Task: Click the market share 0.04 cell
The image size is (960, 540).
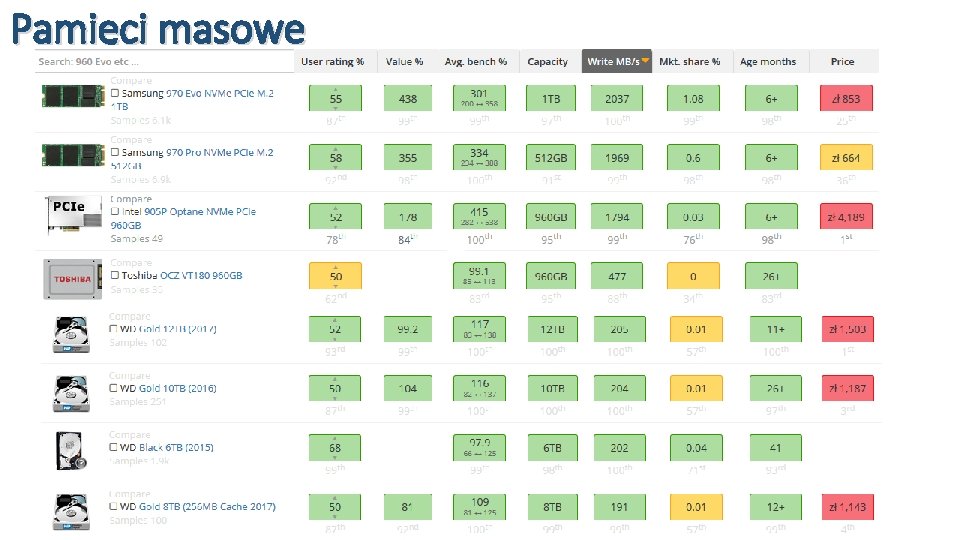Action: [696, 448]
